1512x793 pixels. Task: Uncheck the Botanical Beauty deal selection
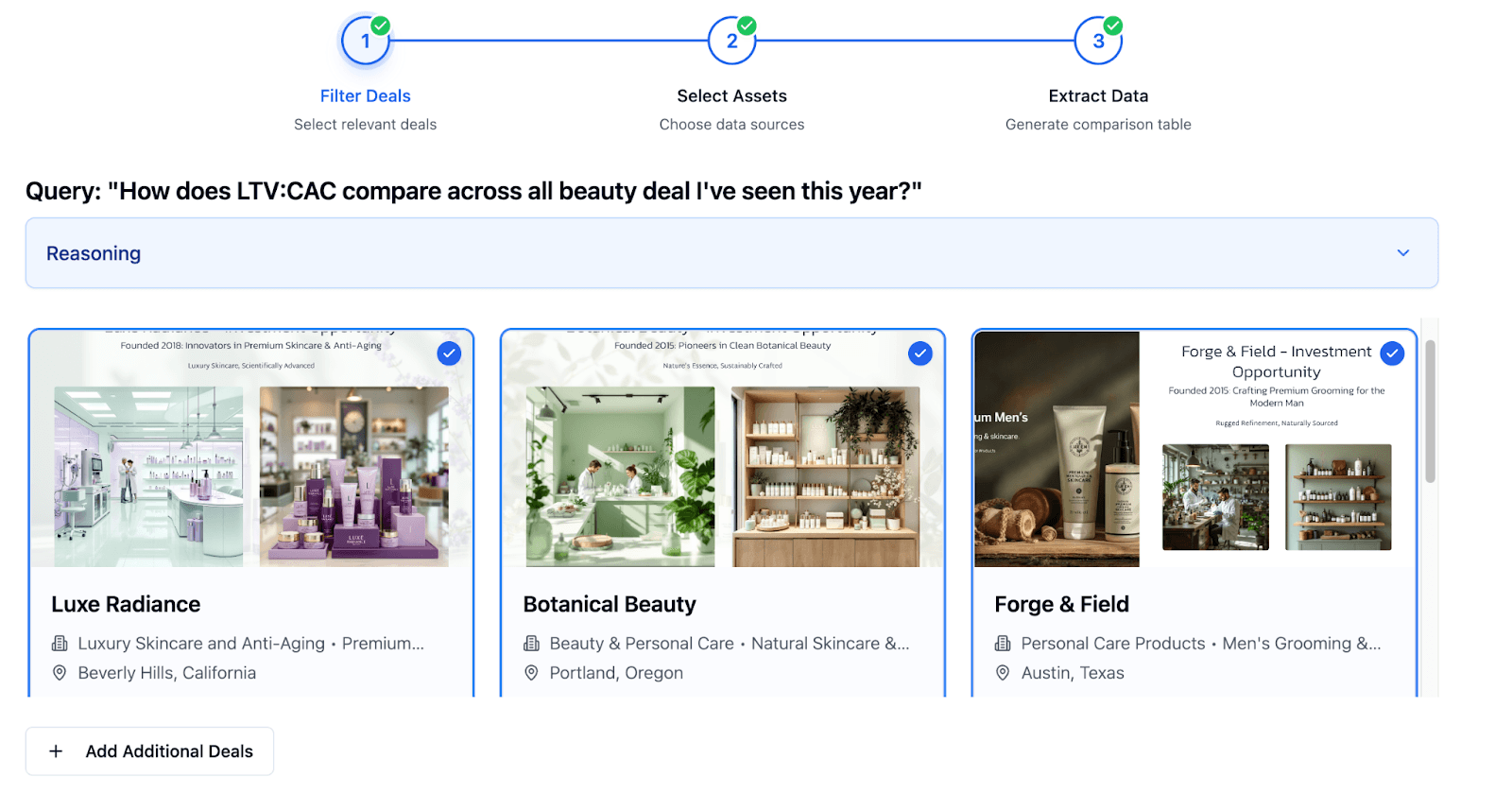click(920, 353)
